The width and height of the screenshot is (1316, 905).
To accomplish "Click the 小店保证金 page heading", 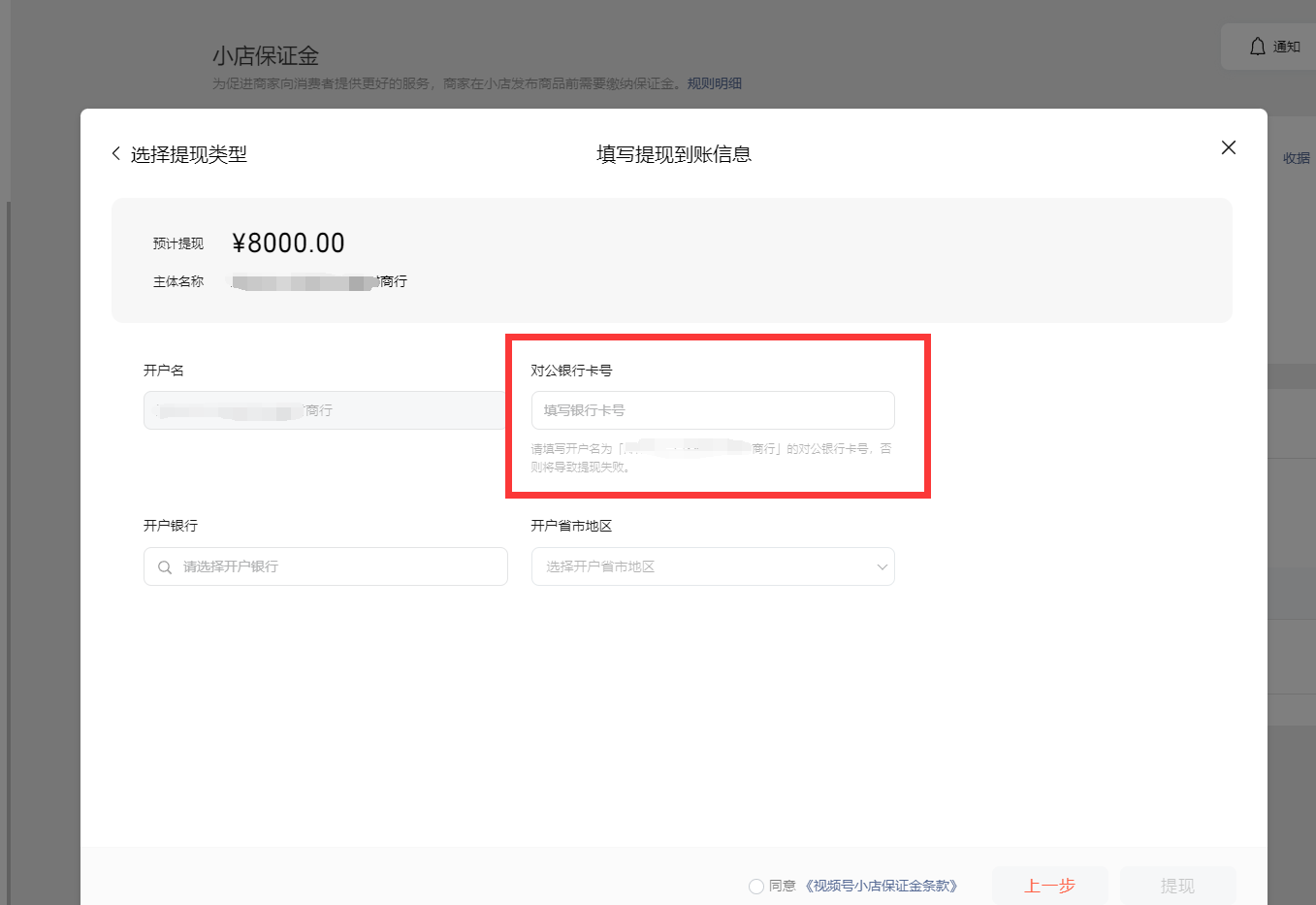I will click(266, 56).
